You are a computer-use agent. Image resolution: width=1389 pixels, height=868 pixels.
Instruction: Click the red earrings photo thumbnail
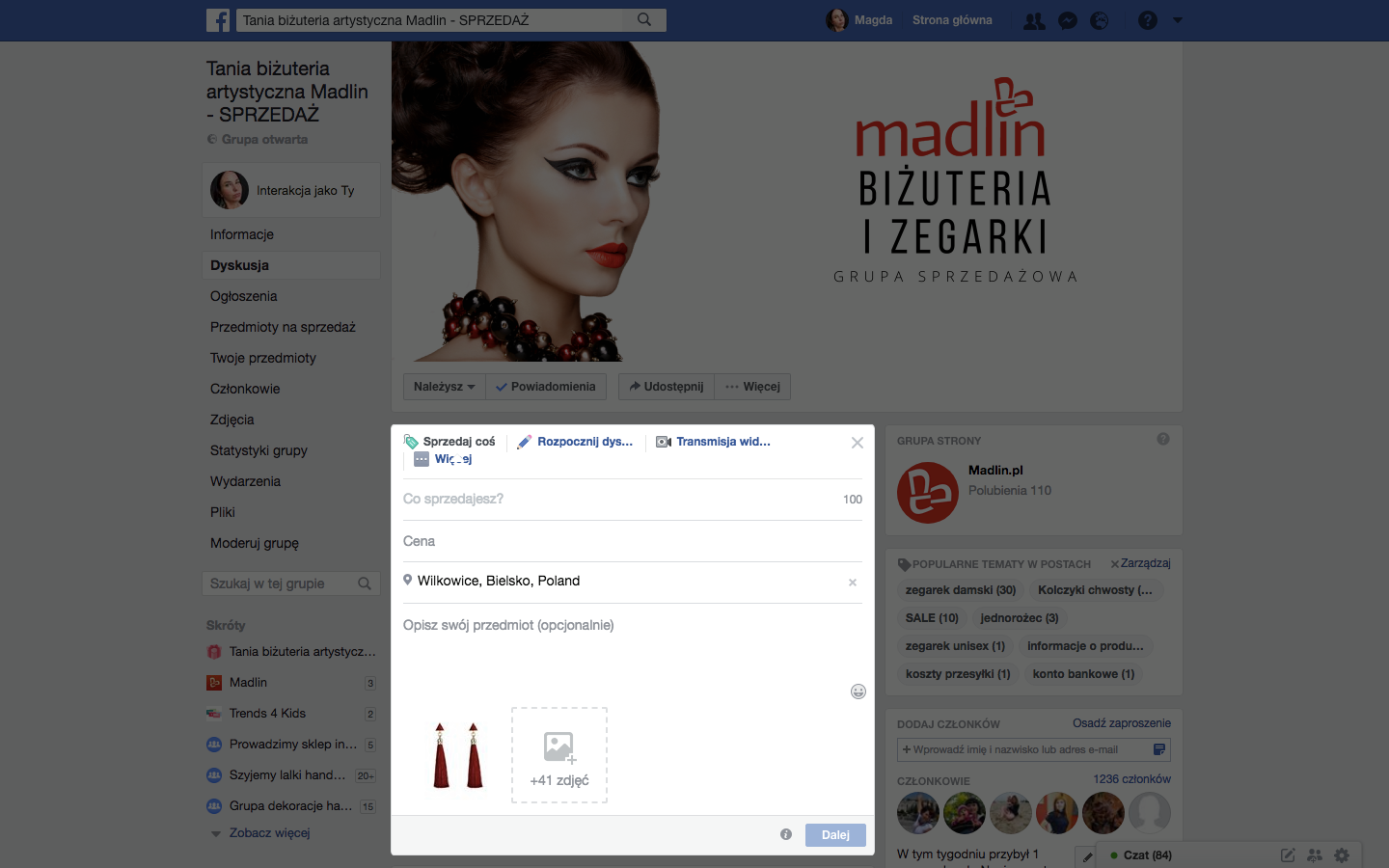[458, 755]
